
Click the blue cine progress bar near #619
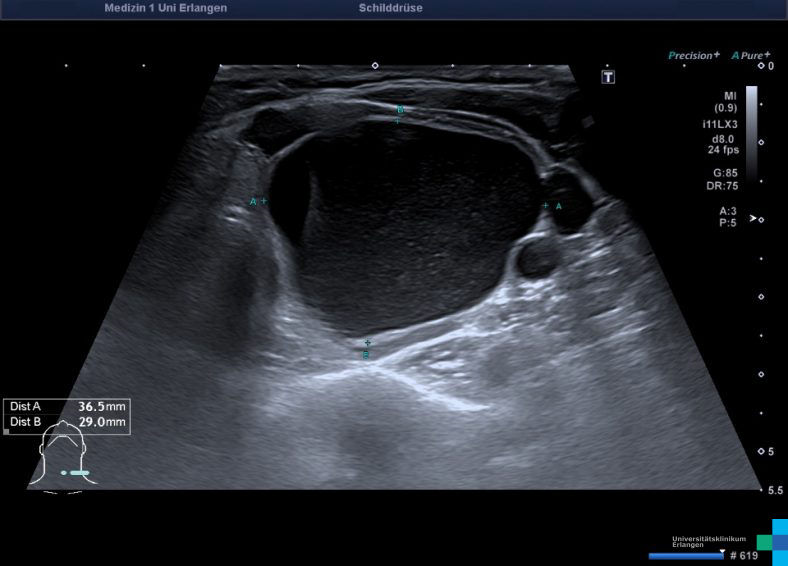click(x=685, y=555)
